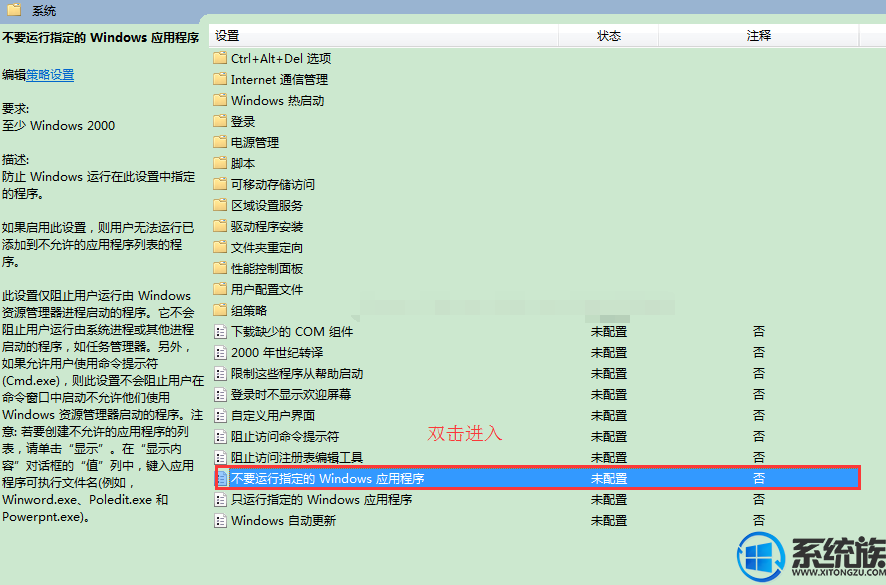Image resolution: width=886 pixels, height=585 pixels.
Task: Select the 区域设置服务 folder name
Action: click(x=267, y=205)
